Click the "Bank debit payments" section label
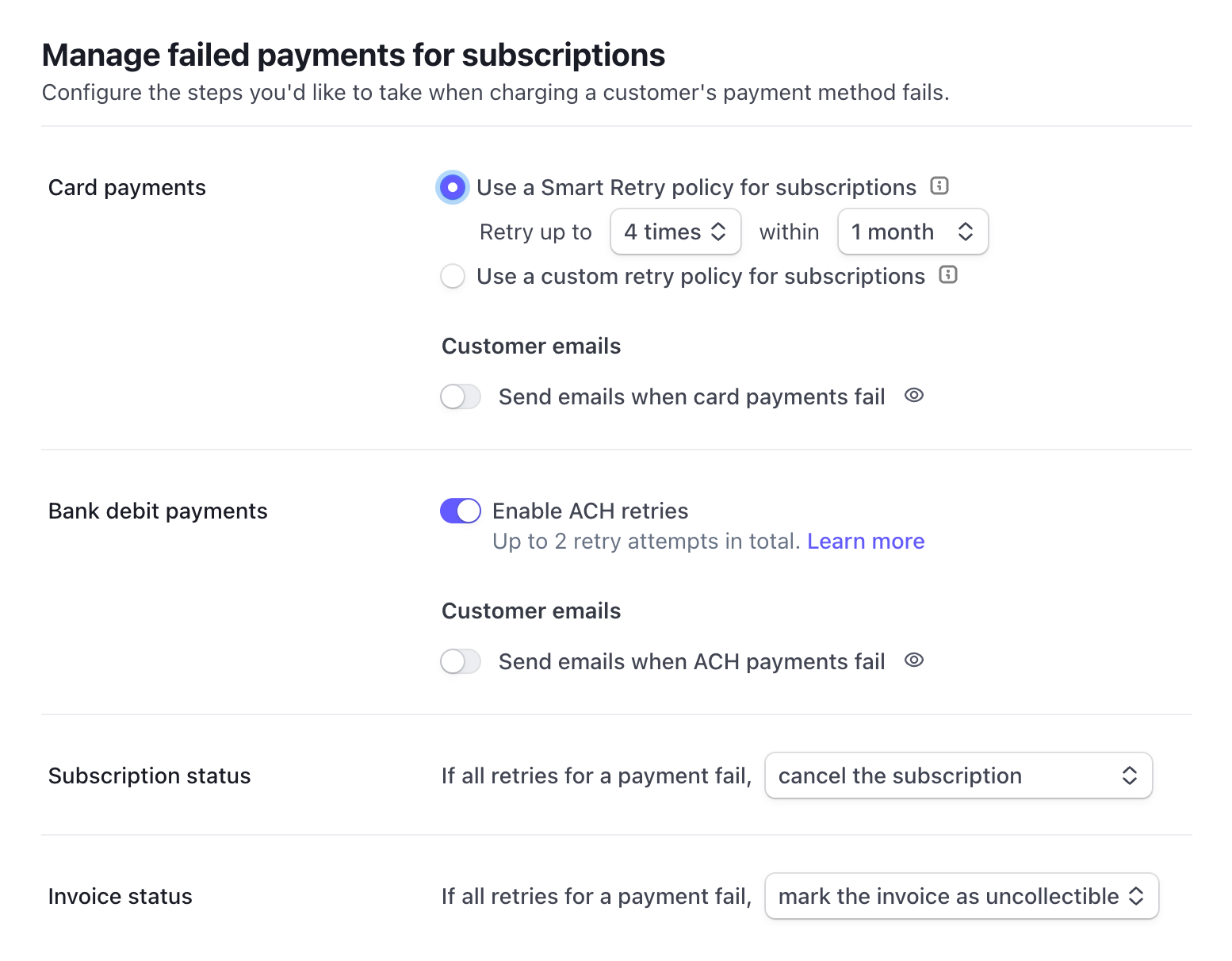 [x=158, y=511]
